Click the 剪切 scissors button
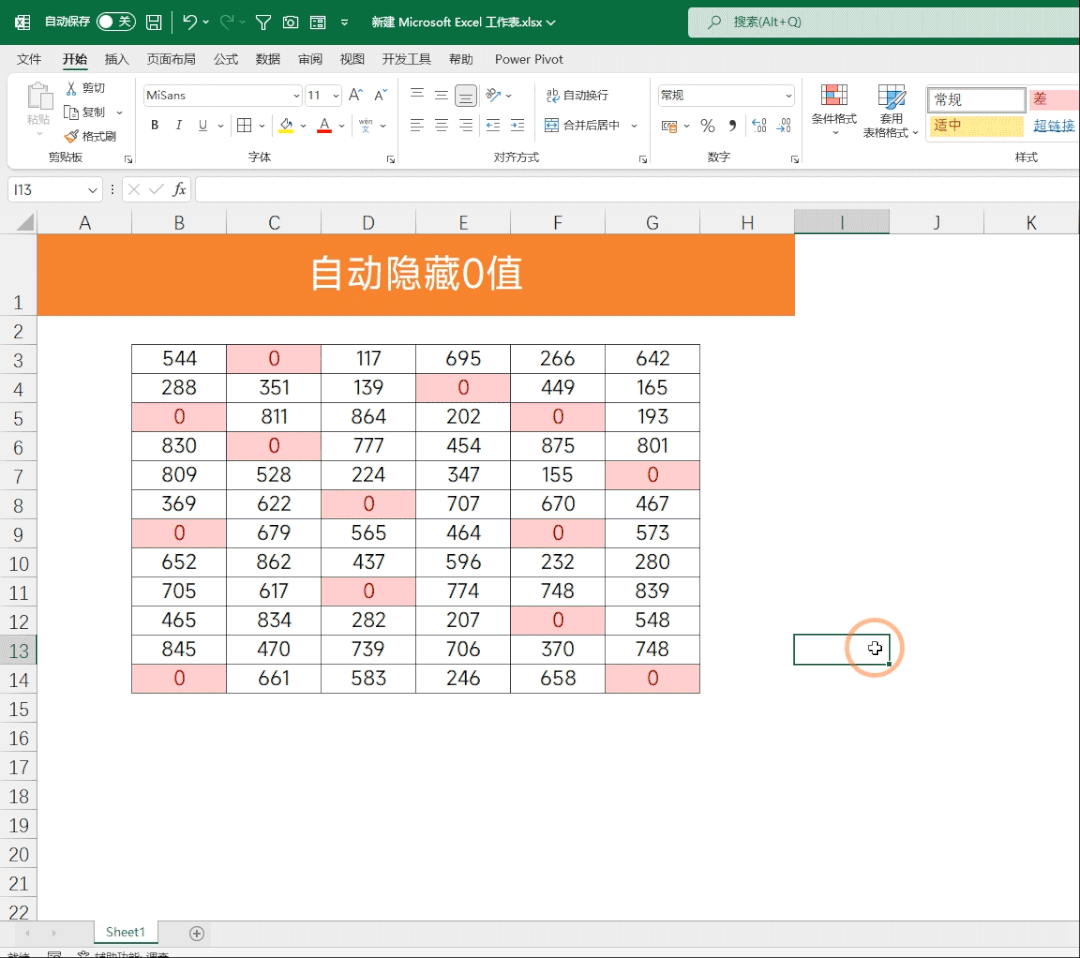The width and height of the screenshot is (1080, 958). coord(85,87)
